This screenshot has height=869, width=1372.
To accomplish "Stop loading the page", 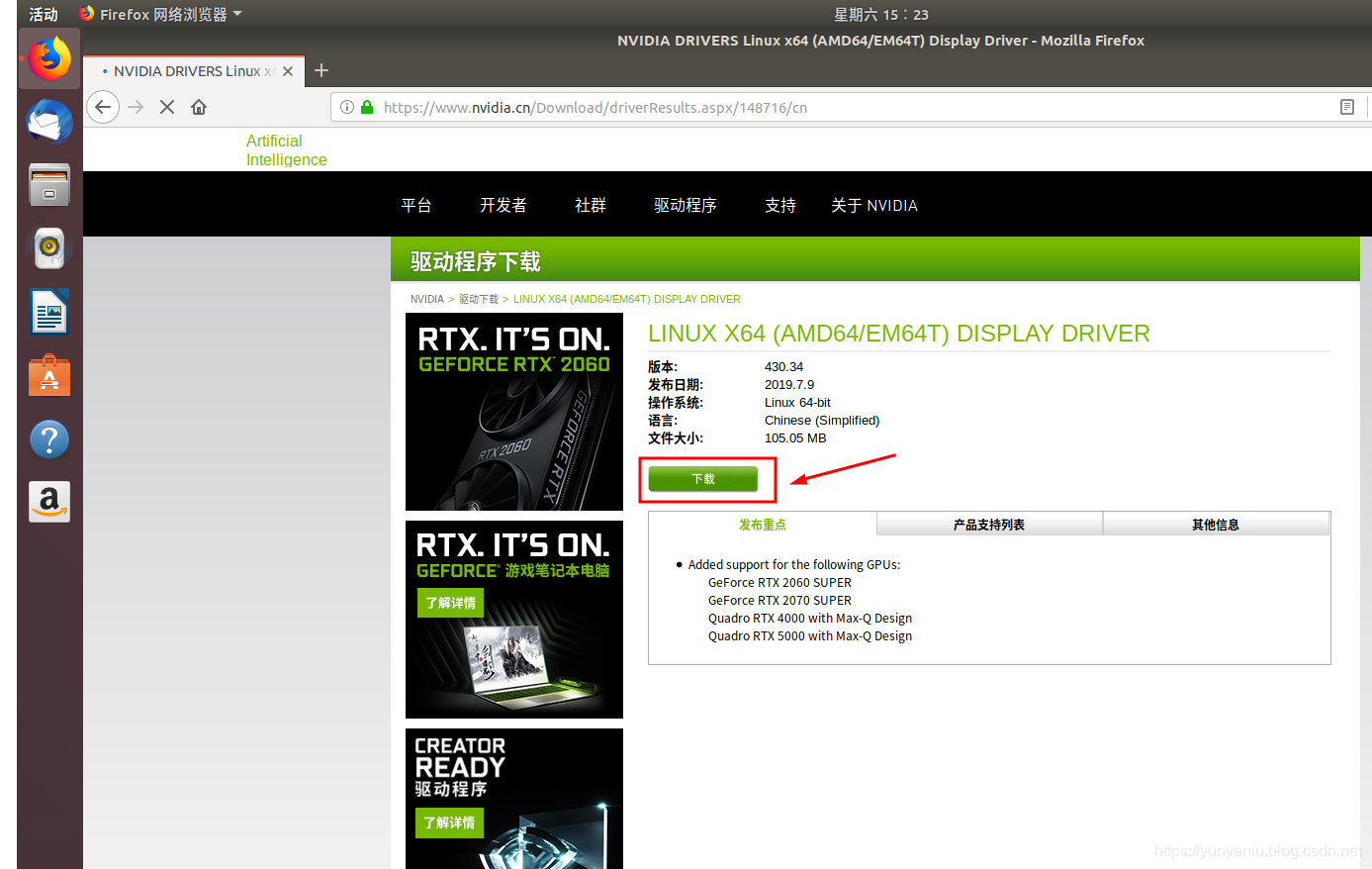I will (167, 107).
